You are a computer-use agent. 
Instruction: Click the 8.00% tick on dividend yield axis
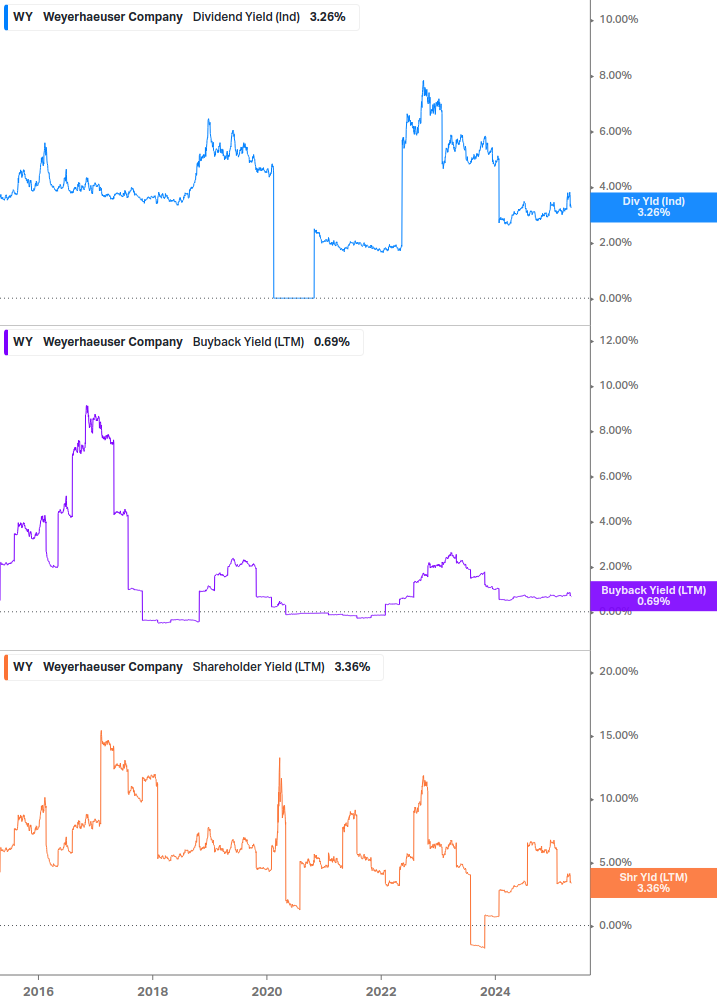pyautogui.click(x=615, y=76)
